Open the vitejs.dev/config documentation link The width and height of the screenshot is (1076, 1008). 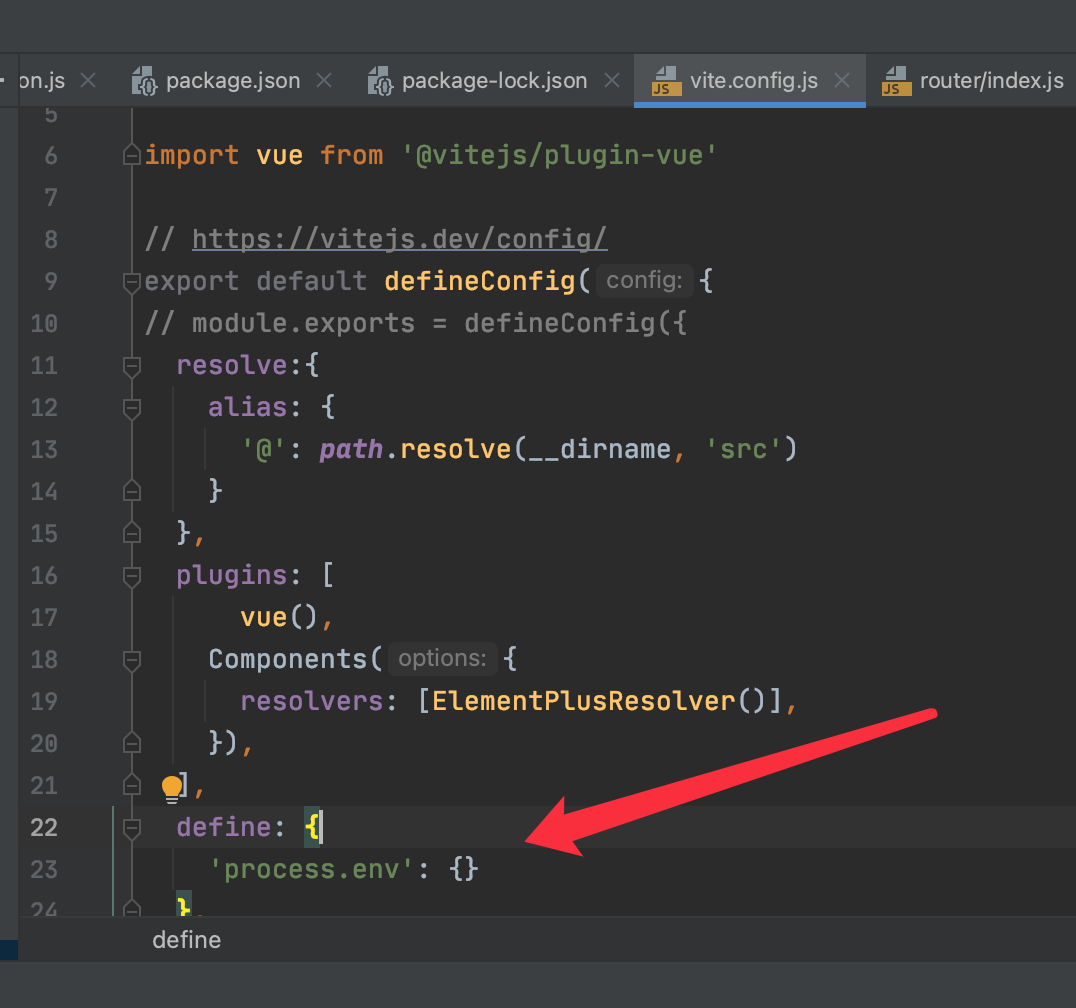click(399, 239)
